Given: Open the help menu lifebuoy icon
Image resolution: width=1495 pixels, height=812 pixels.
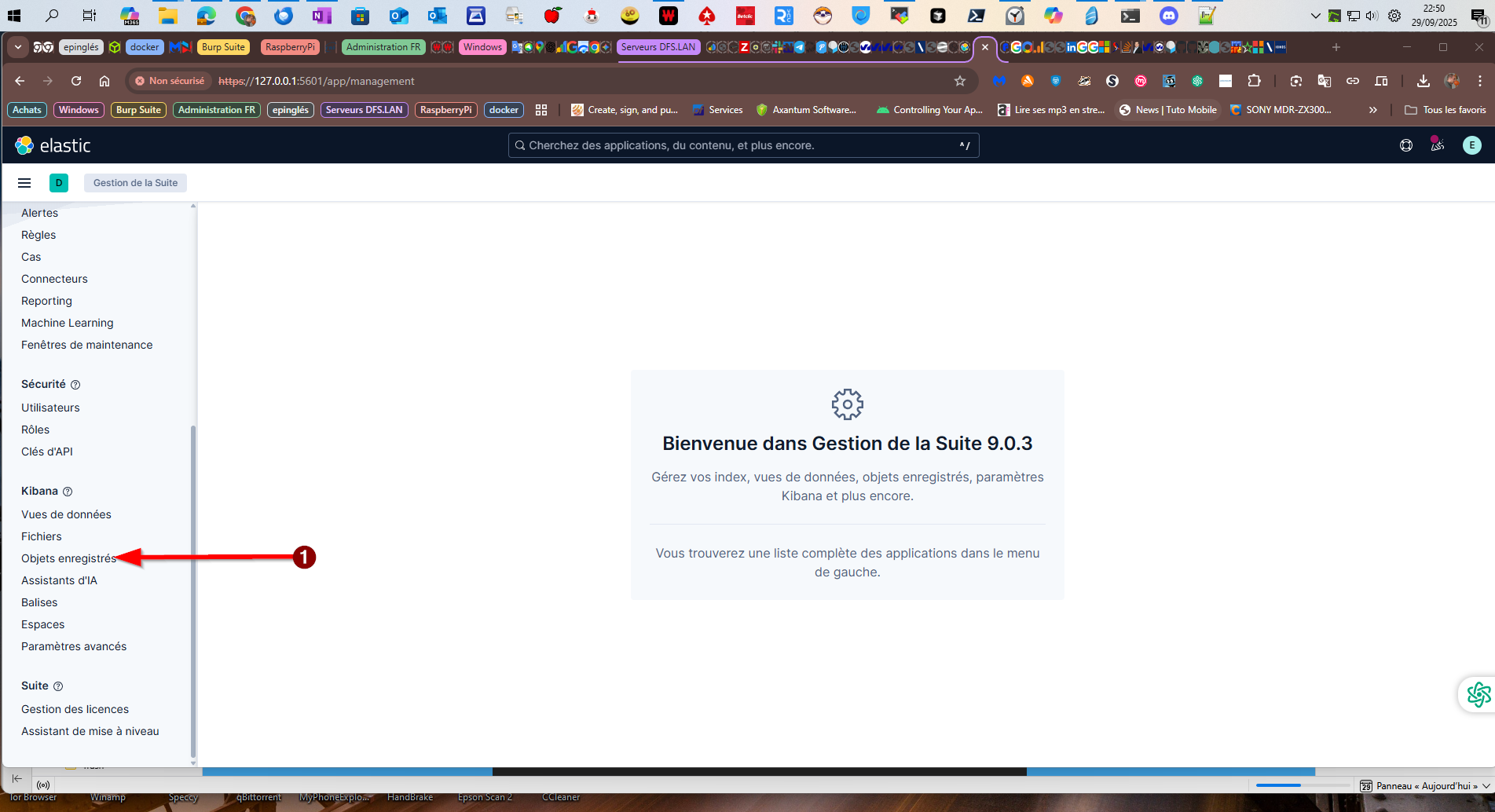Looking at the screenshot, I should pos(1406,145).
